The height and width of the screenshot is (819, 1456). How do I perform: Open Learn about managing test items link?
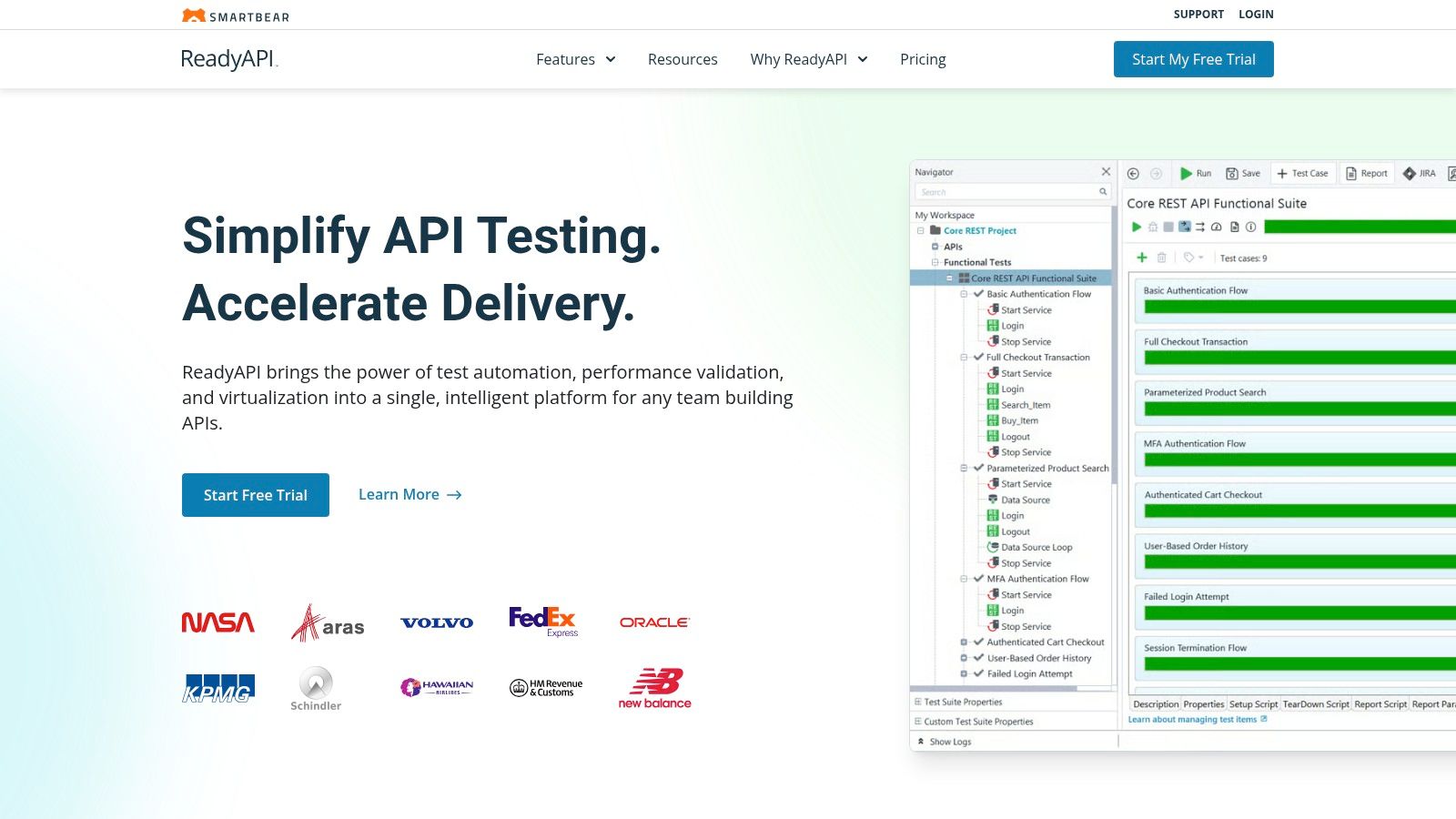[x=1198, y=720]
